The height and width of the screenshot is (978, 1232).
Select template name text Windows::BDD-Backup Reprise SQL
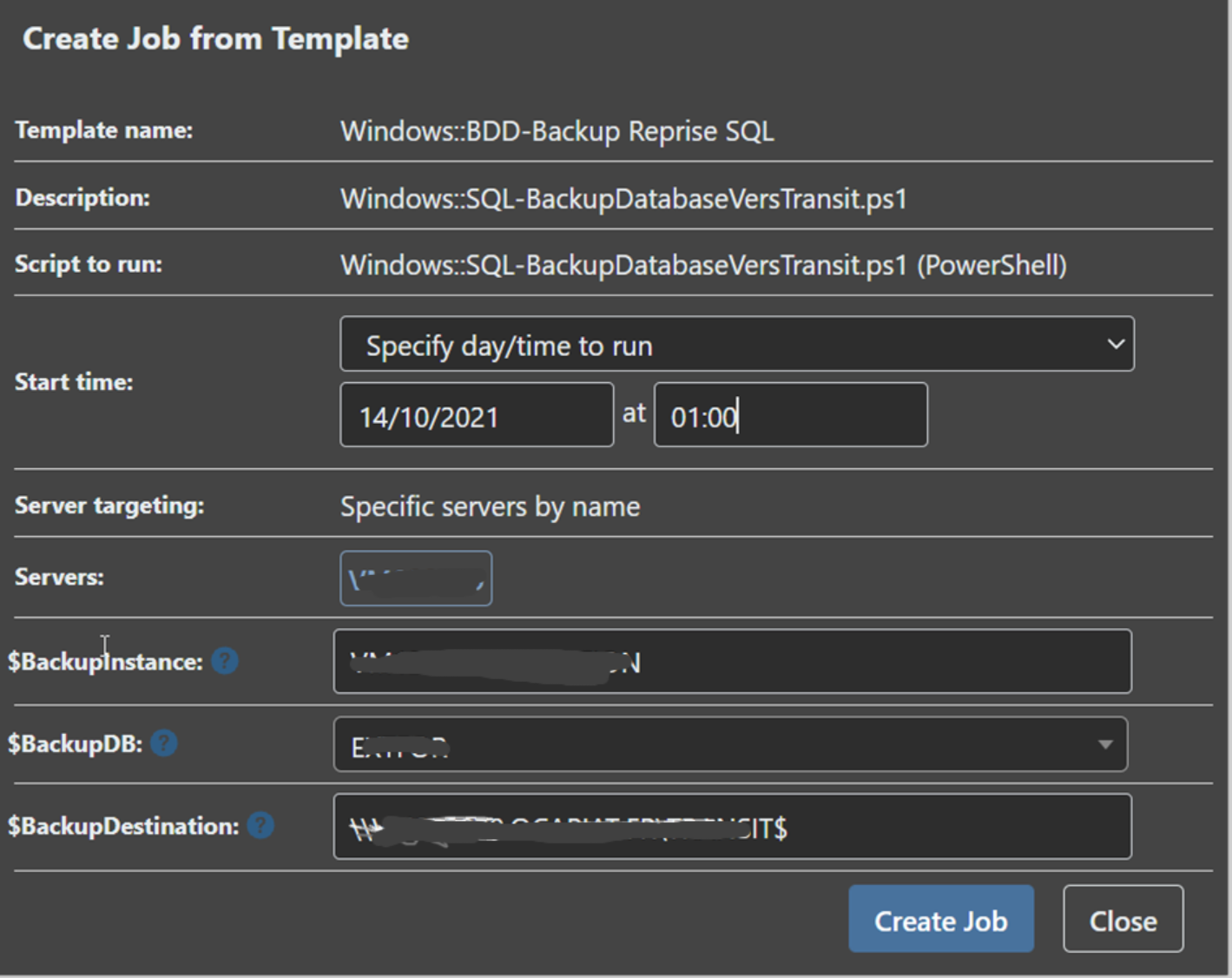(557, 132)
